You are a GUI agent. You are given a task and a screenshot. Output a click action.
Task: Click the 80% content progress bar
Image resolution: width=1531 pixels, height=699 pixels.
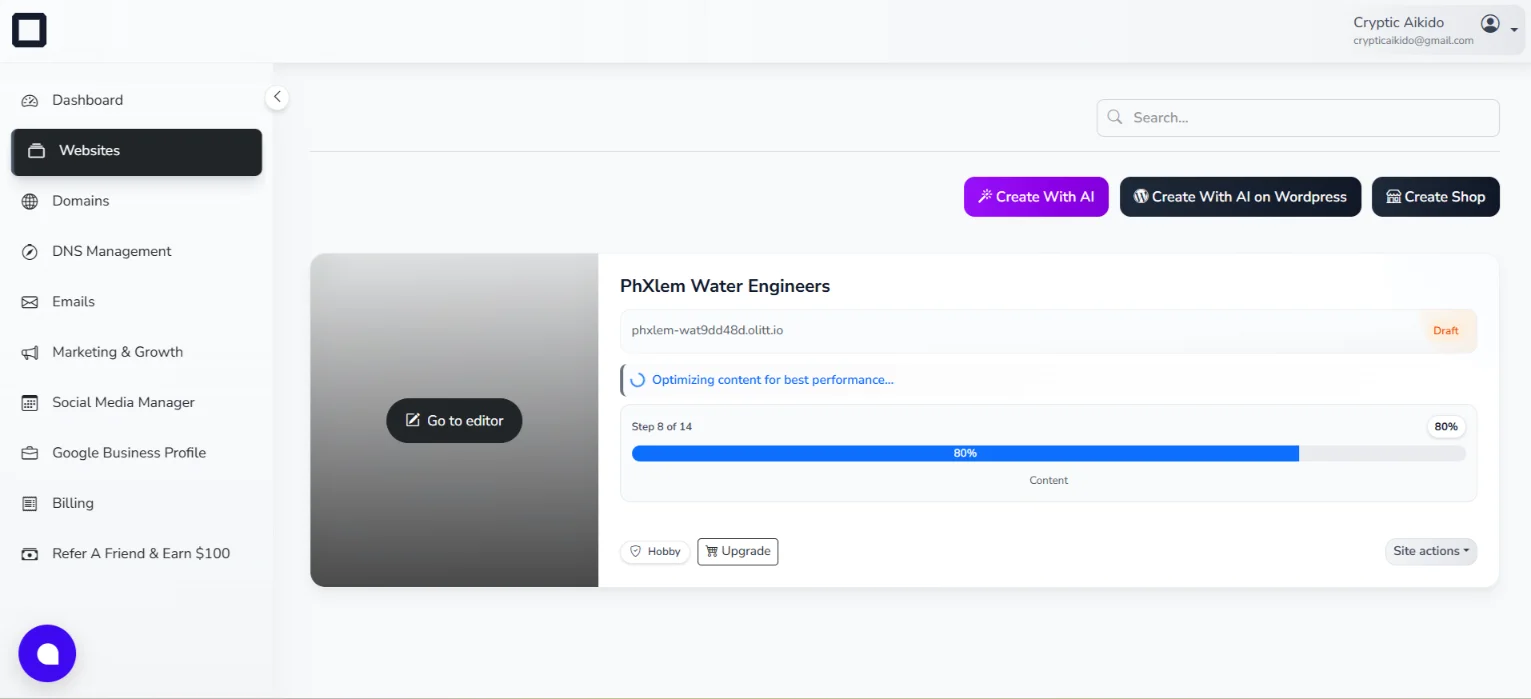tap(963, 452)
